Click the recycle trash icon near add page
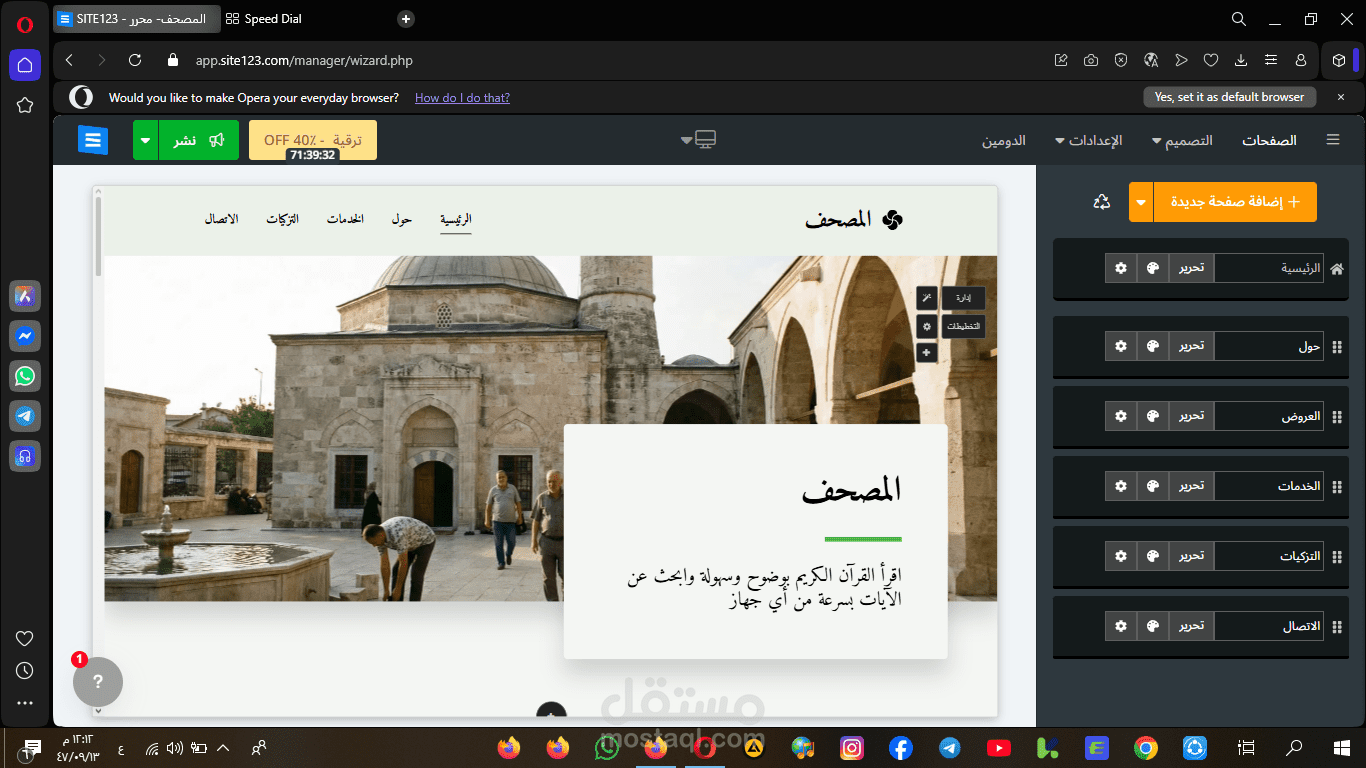The width and height of the screenshot is (1366, 768). point(1101,202)
